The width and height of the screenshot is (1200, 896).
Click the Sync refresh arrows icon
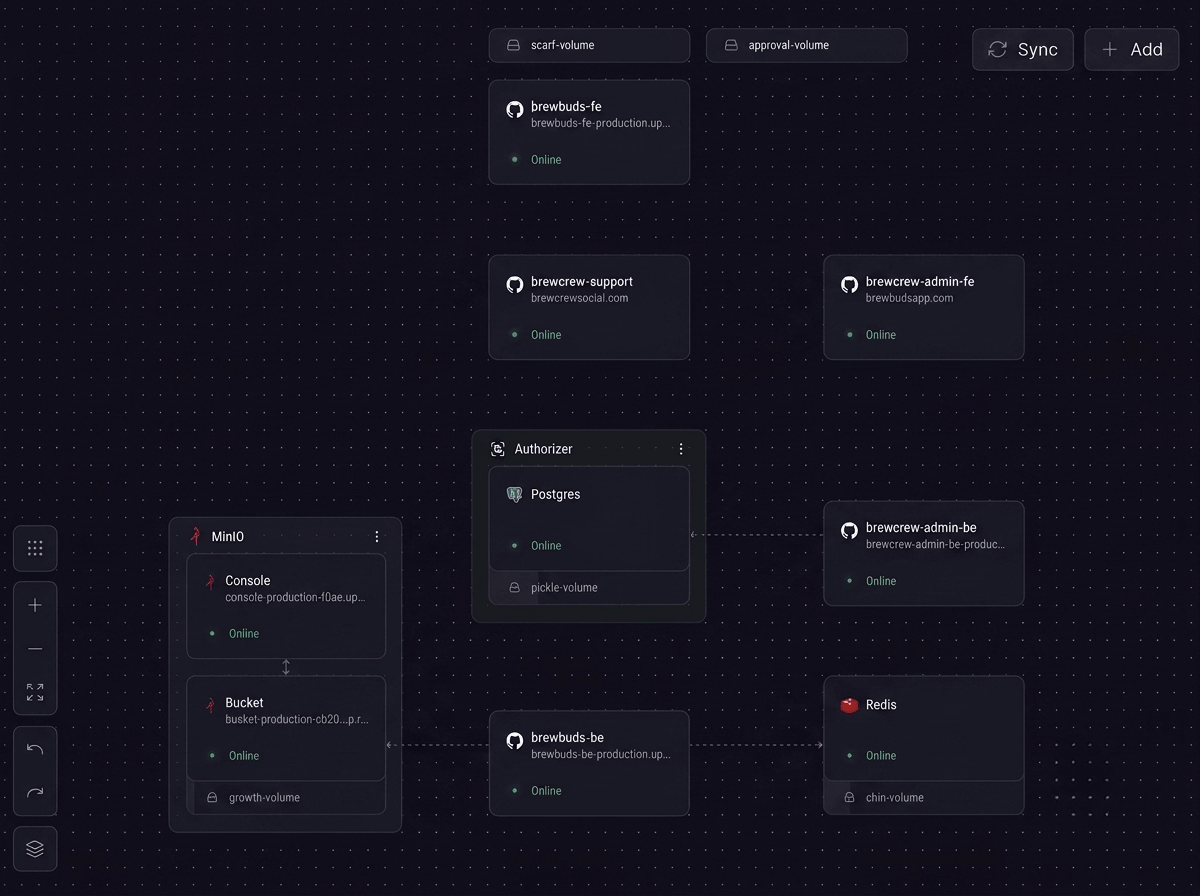click(997, 50)
